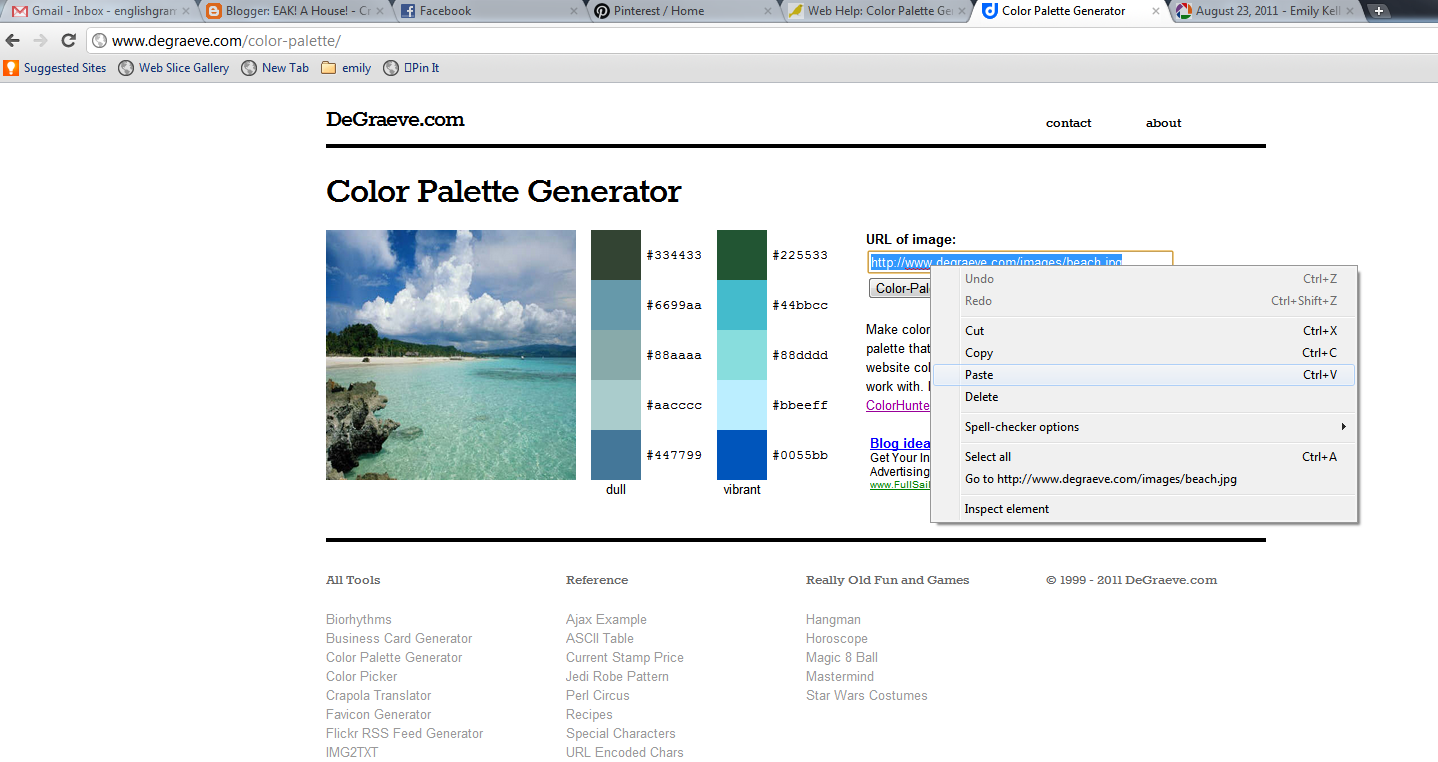Open the emily bookmarks folder
The image size is (1438, 762).
point(345,67)
